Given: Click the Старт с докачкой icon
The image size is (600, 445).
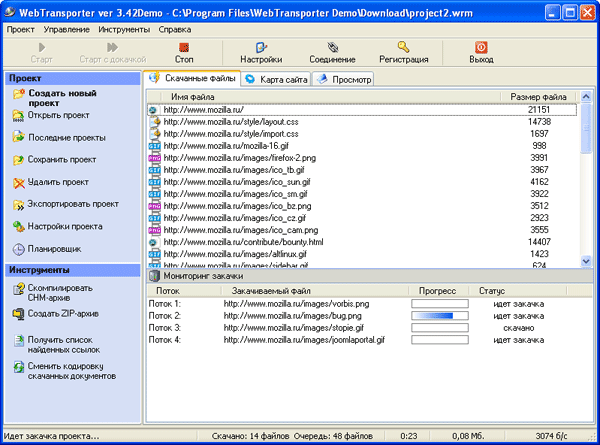Looking at the screenshot, I should click(112, 47).
